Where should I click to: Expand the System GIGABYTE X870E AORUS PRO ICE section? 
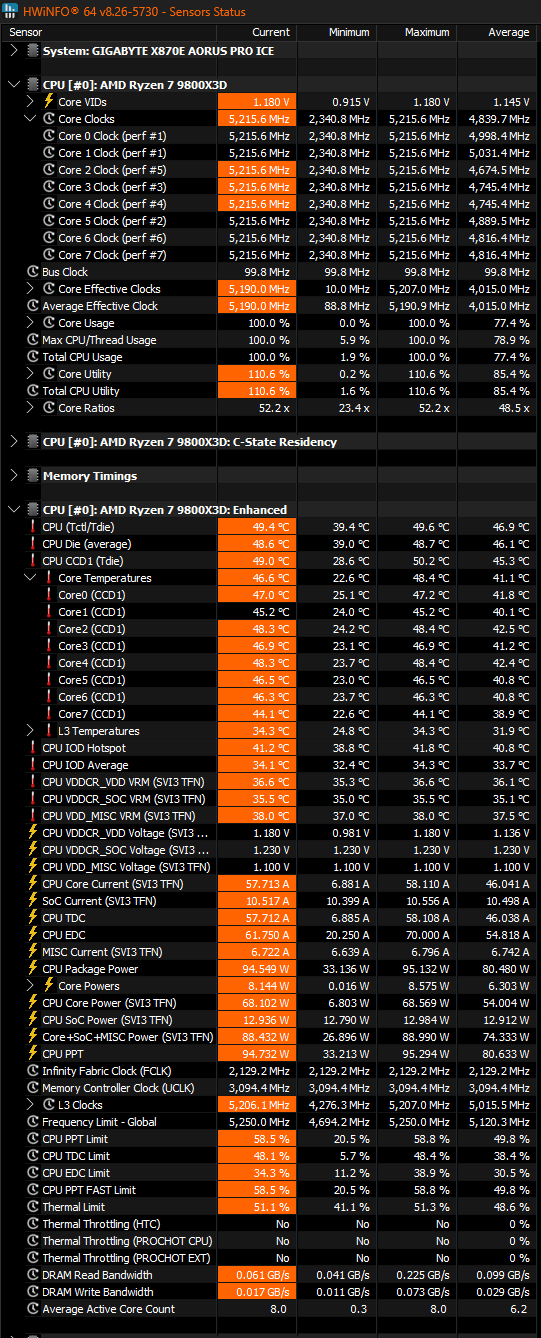pos(13,51)
